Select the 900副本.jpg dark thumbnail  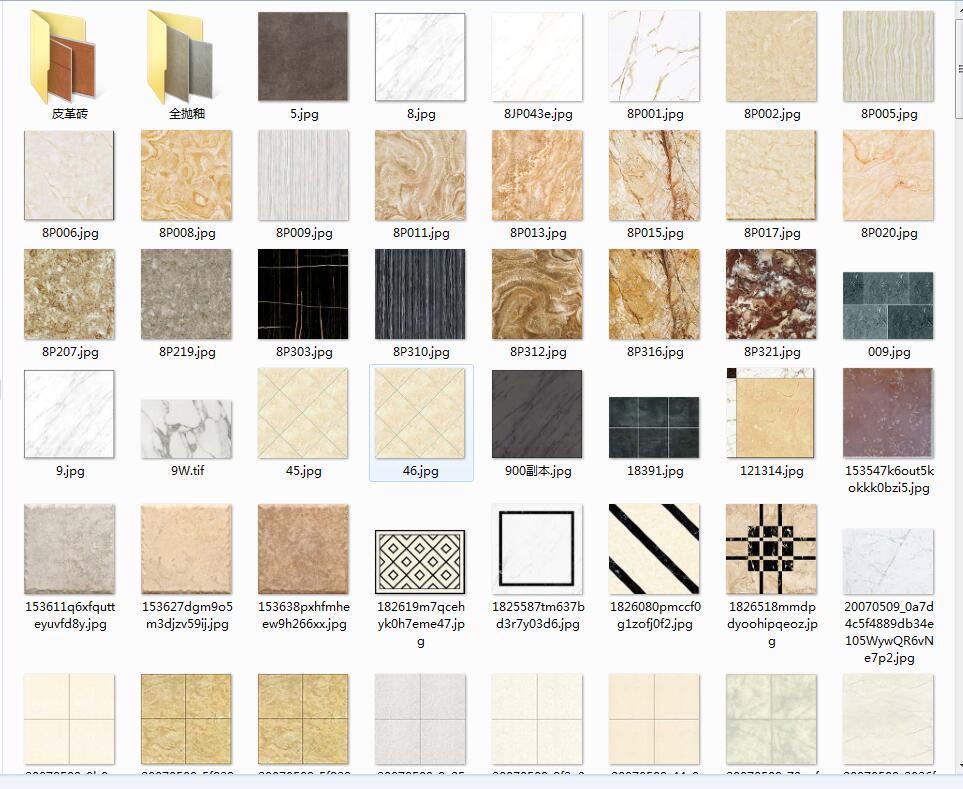tap(537, 413)
